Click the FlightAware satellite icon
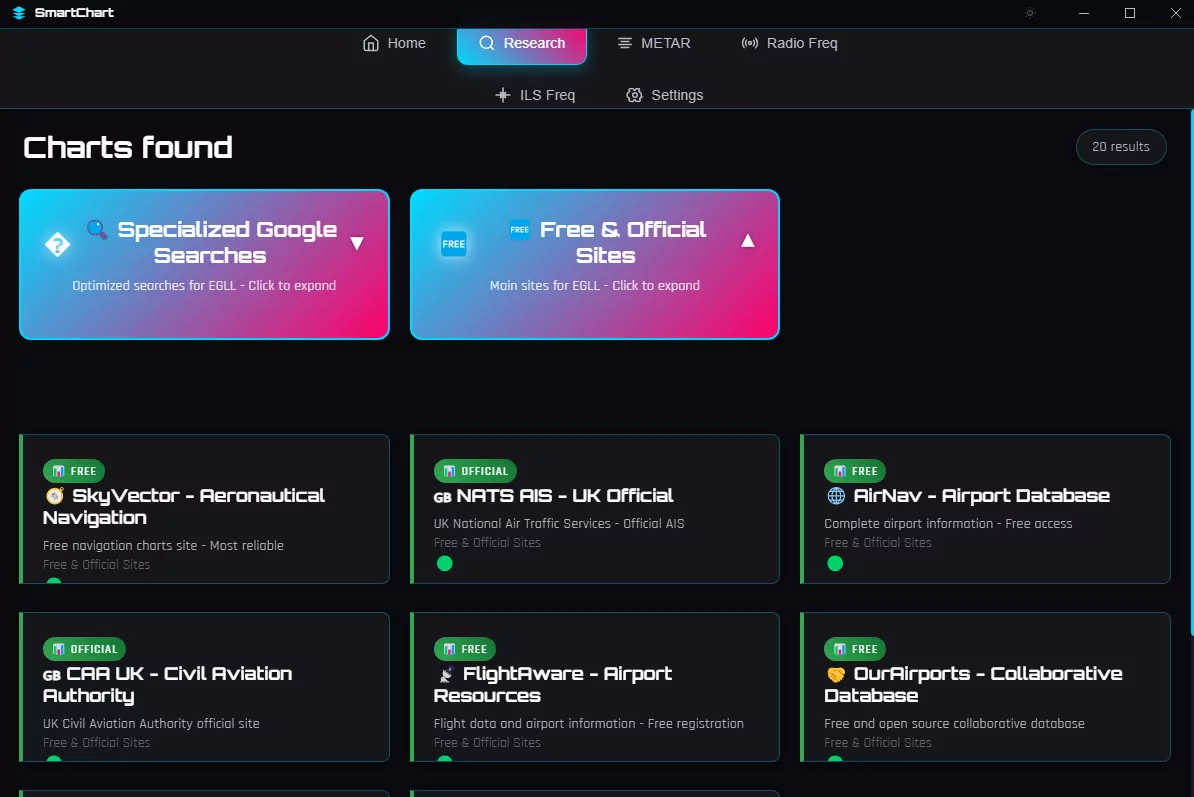This screenshot has height=797, width=1194. coord(445,674)
